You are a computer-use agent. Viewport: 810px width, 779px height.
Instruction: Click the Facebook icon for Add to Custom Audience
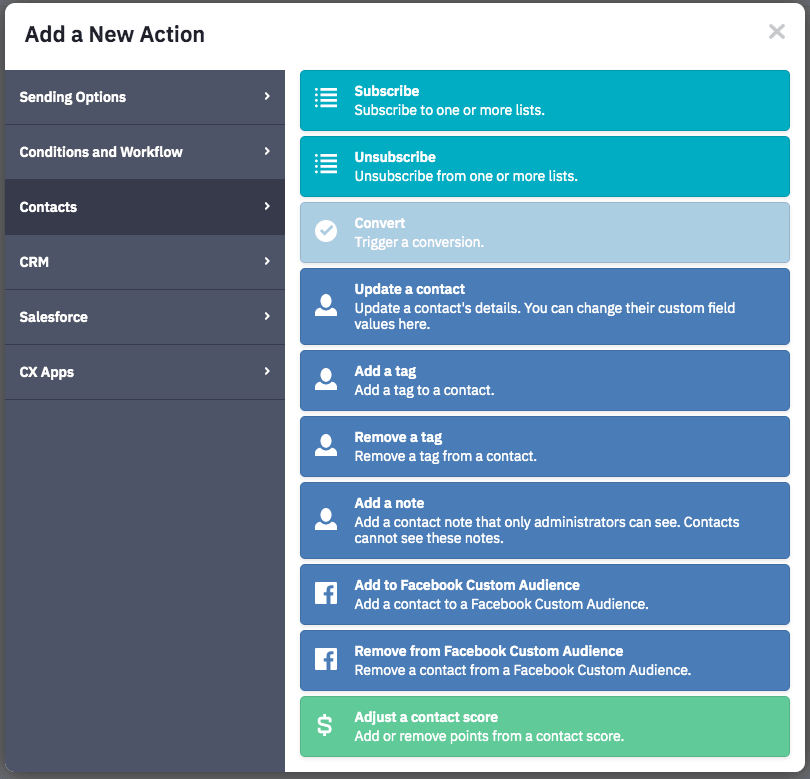coord(326,593)
